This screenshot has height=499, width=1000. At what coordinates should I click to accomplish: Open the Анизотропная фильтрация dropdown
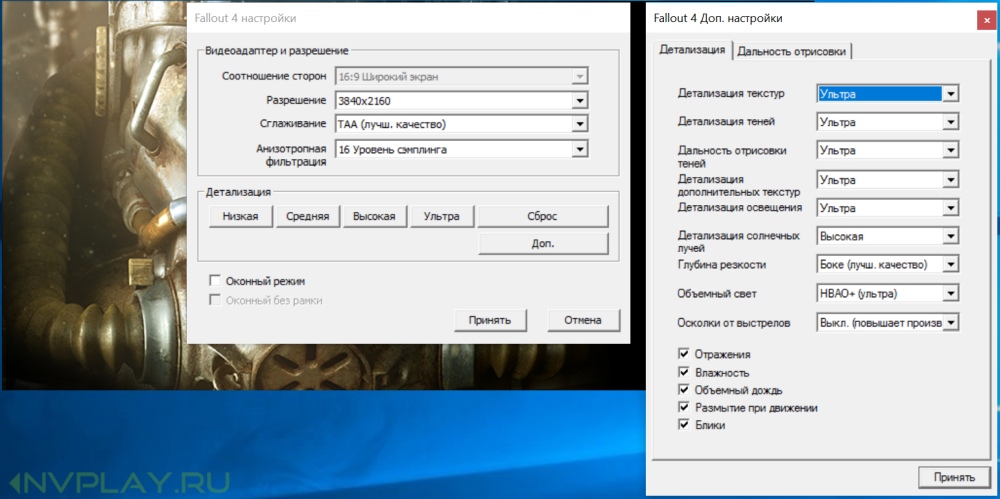click(x=461, y=149)
